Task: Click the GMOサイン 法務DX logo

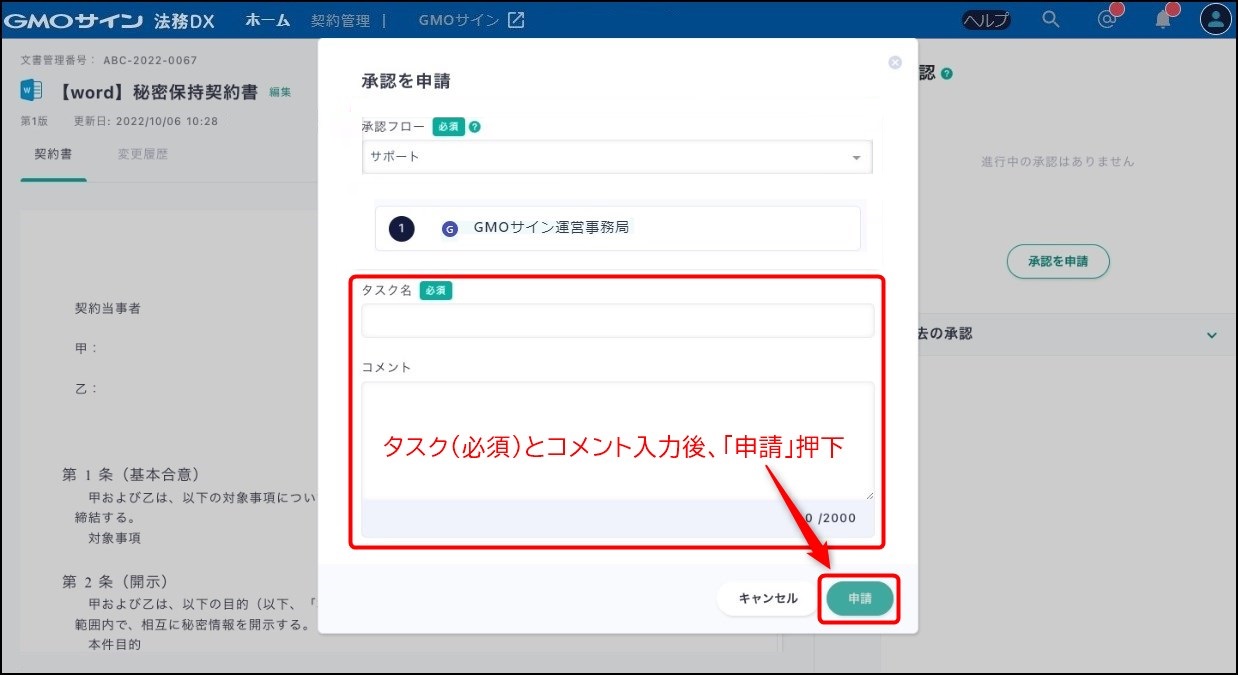Action: coord(117,20)
